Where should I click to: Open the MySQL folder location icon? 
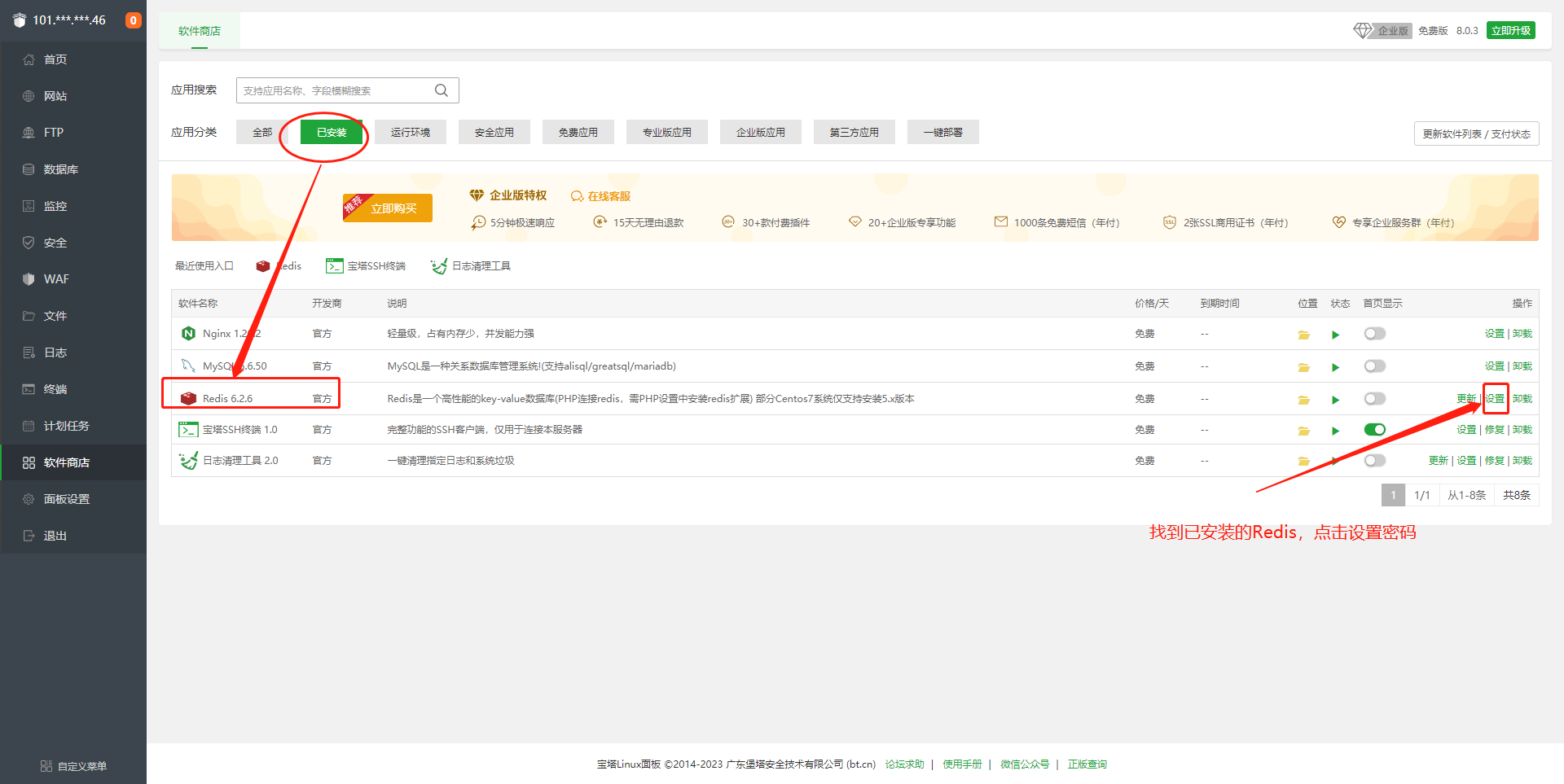(1303, 367)
